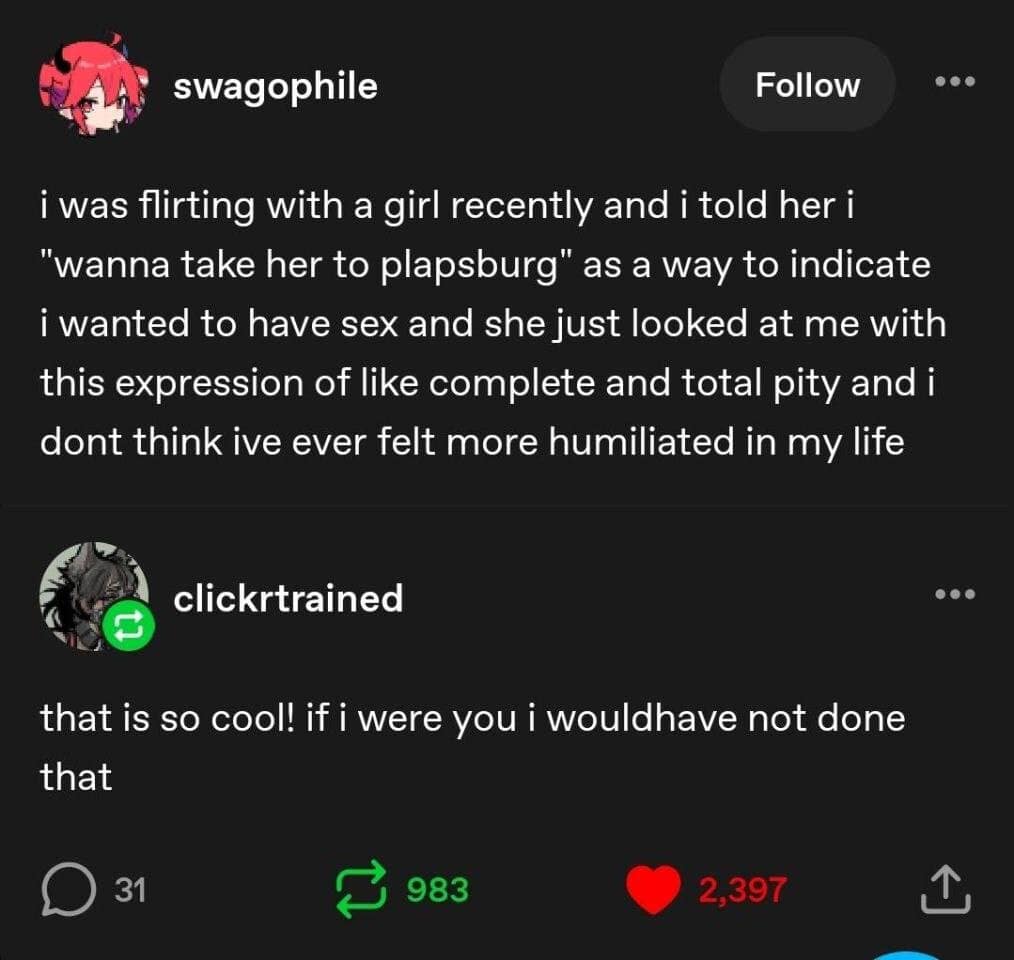Open the reply speech bubble icon
Image resolution: width=1014 pixels, height=960 pixels.
point(68,889)
